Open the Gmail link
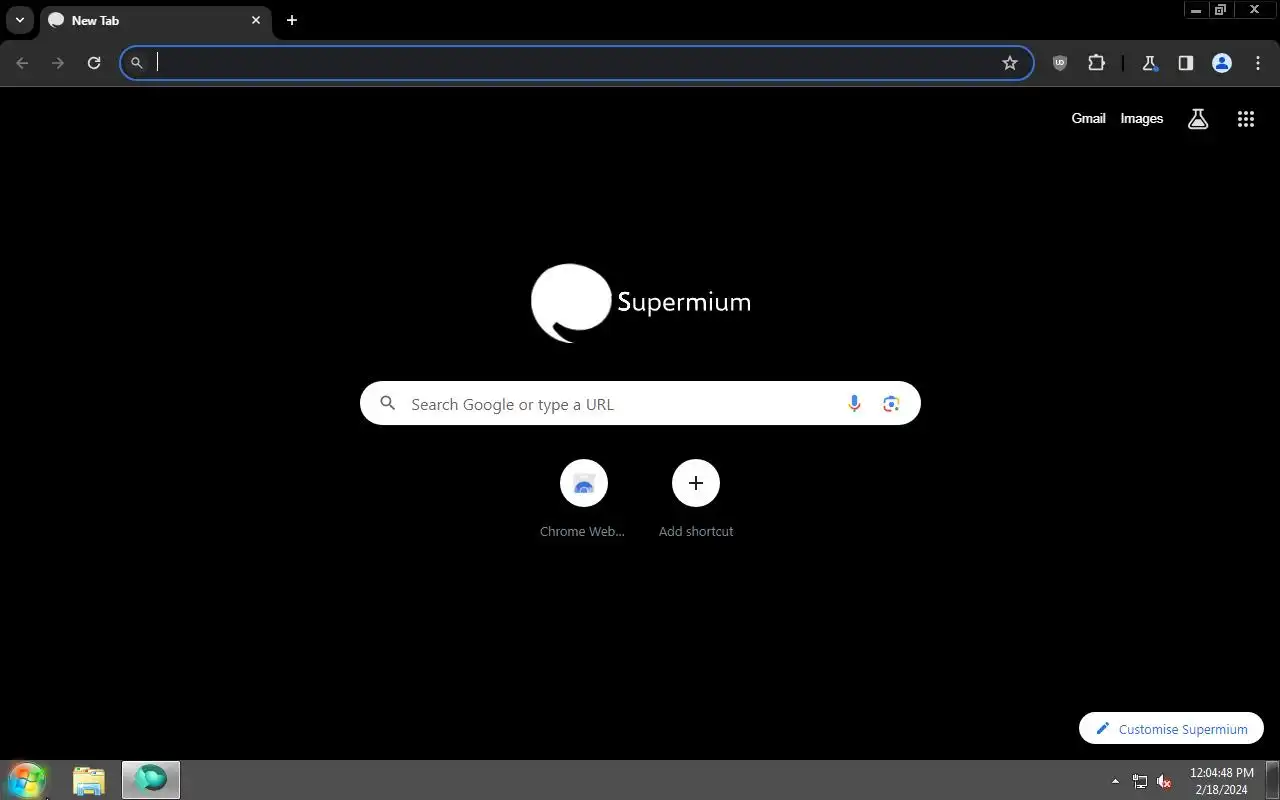This screenshot has width=1280, height=800. pyautogui.click(x=1088, y=118)
